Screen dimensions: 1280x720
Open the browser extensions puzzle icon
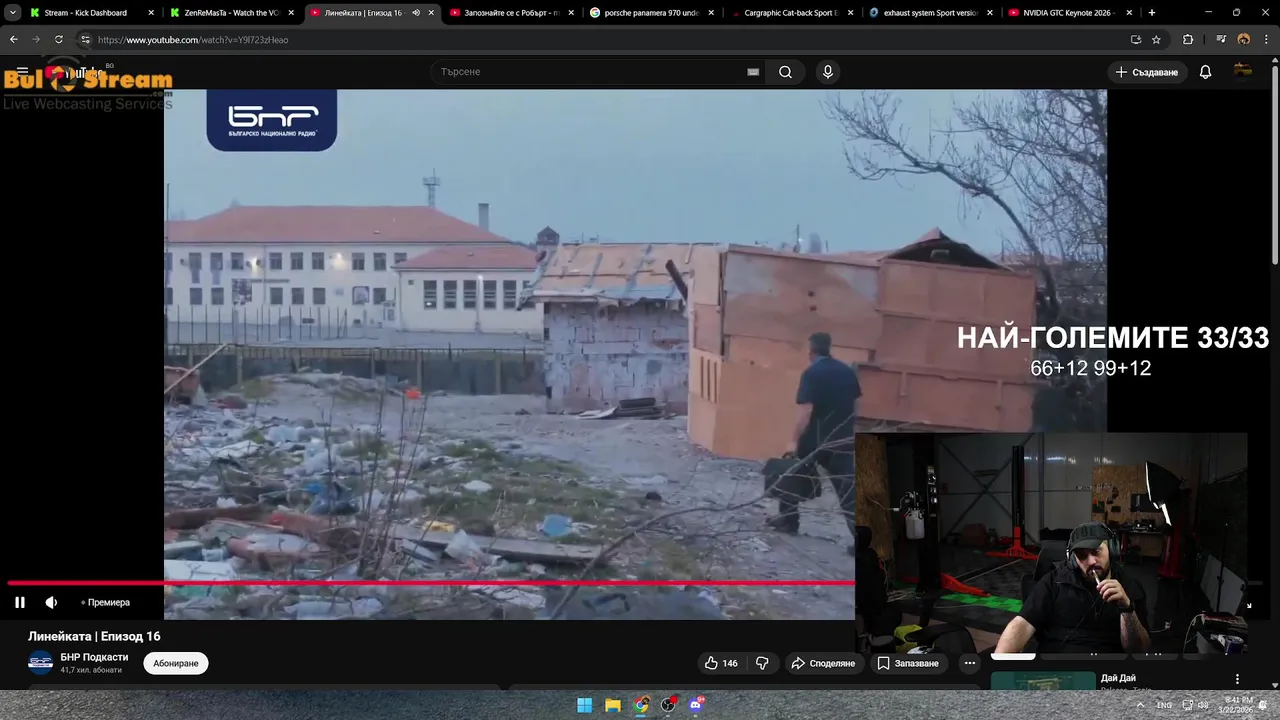tap(1188, 40)
